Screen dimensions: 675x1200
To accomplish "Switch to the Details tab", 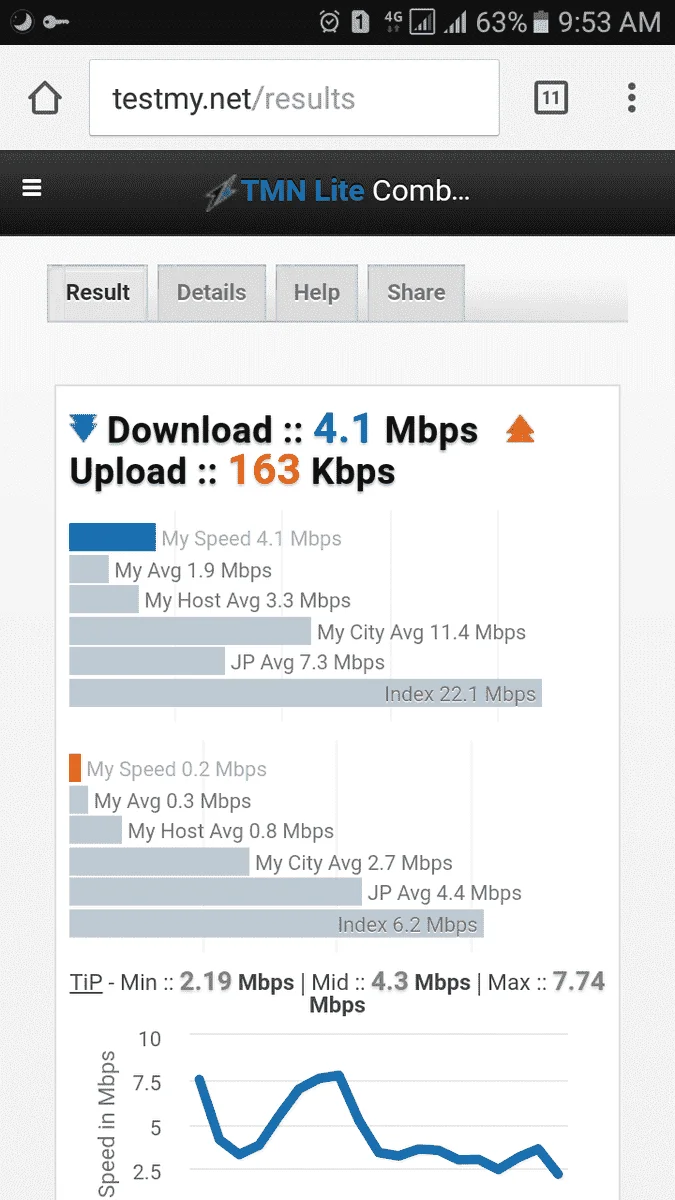I will (x=211, y=293).
